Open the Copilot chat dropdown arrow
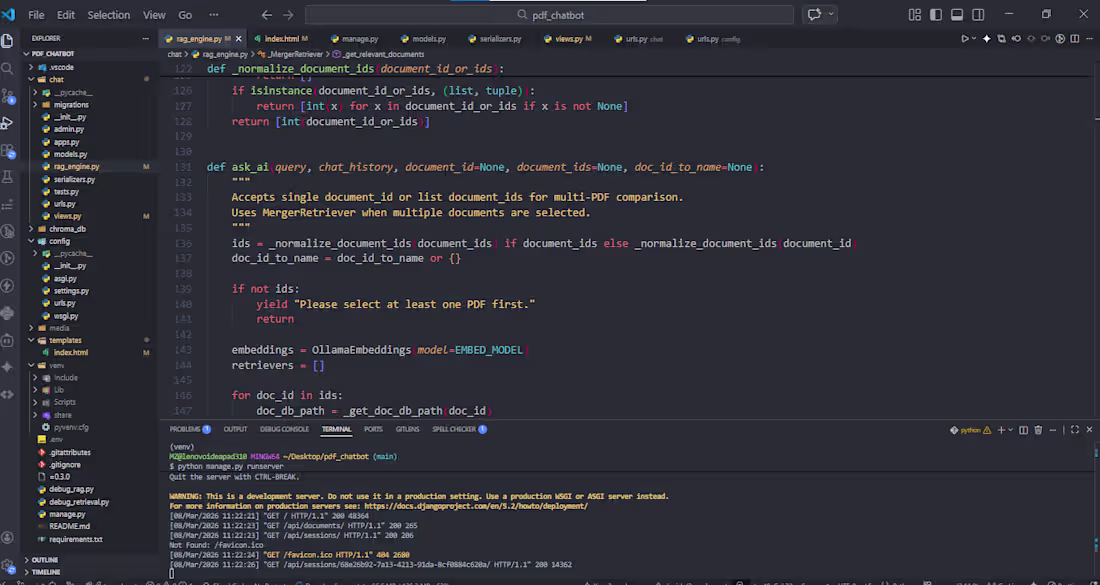 click(x=831, y=15)
